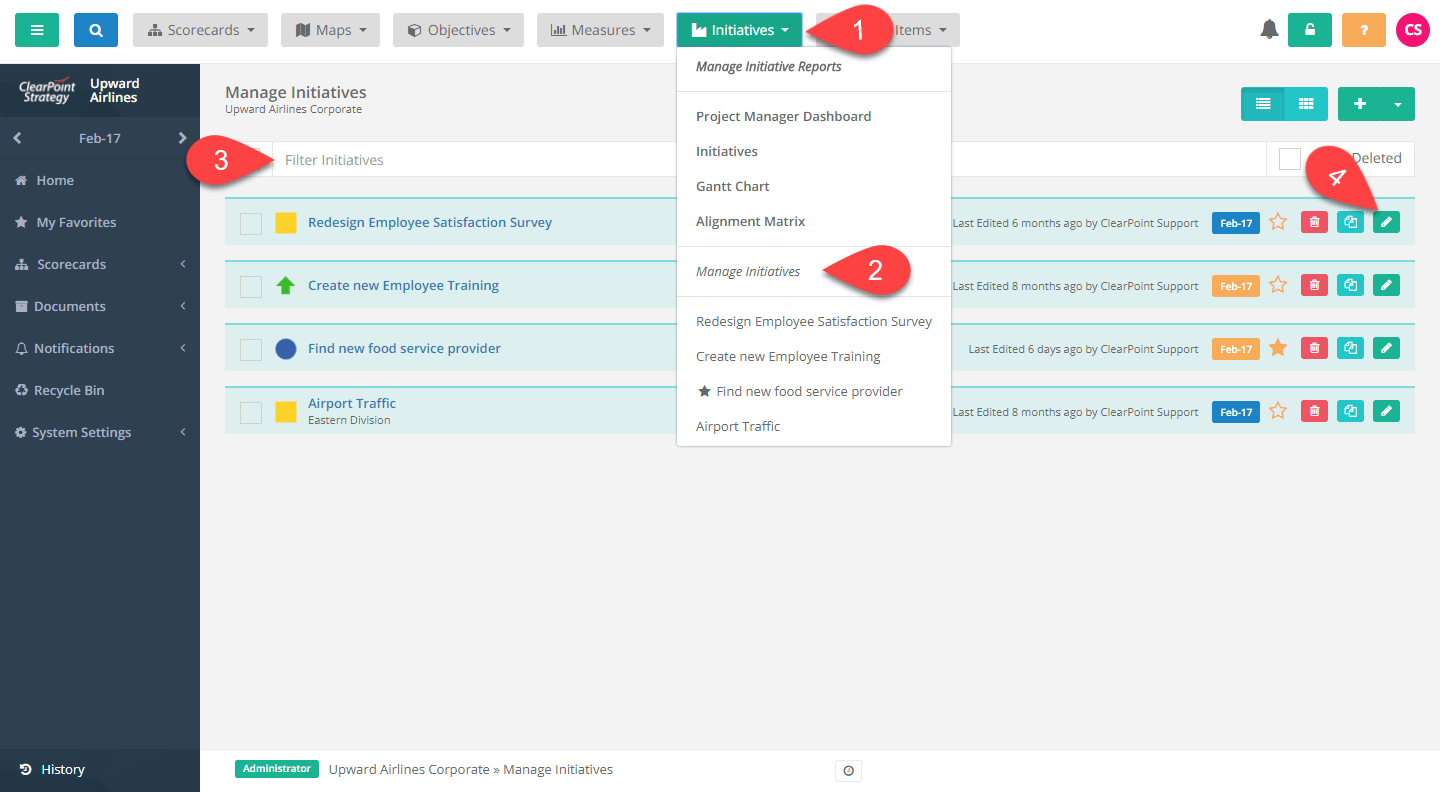This screenshot has height=792, width=1440.
Task: Expand the Scorecards section in the sidebar
Action: (x=99, y=264)
